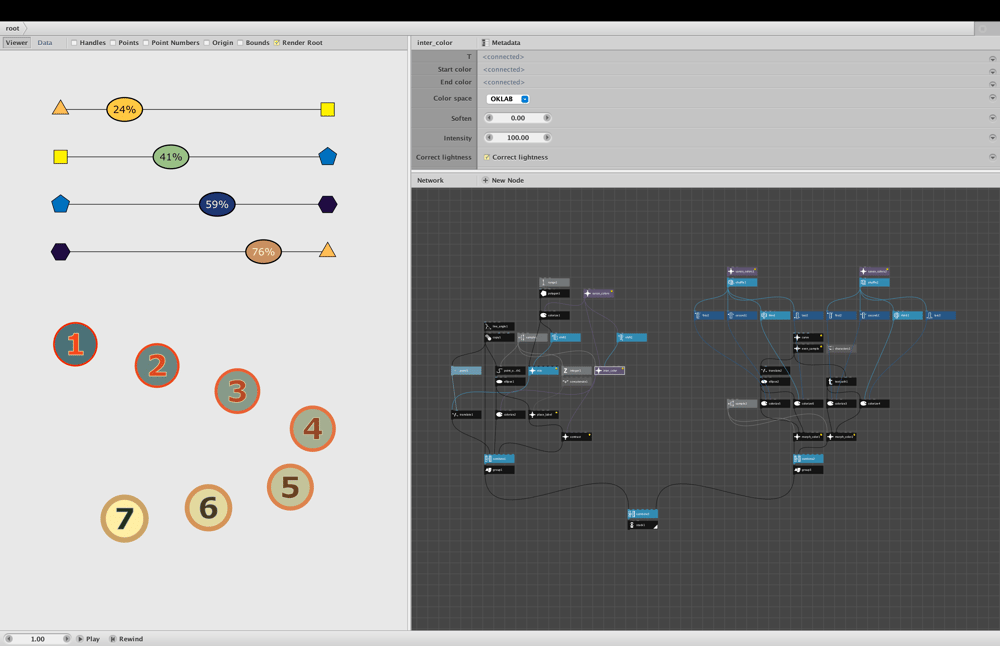Viewport: 1000px width, 646px height.
Task: Increase the Soften value with right arrow
Action: [547, 118]
